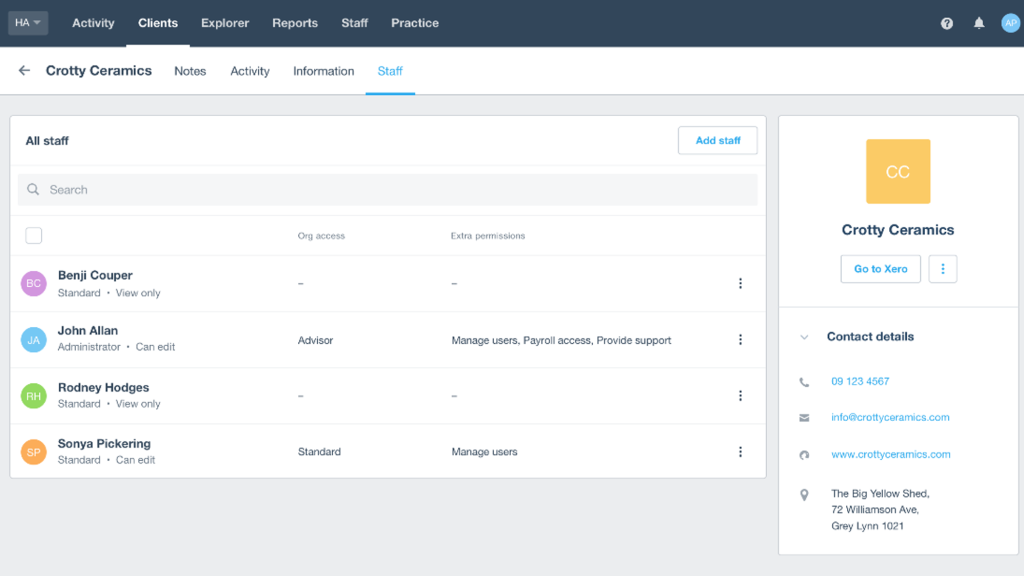Open row options for Sonya Pickering
The height and width of the screenshot is (576, 1024).
(740, 452)
